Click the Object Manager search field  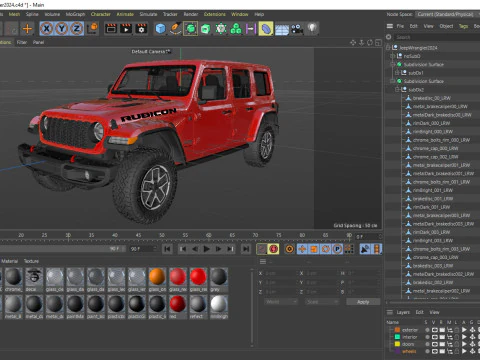pos(437,37)
